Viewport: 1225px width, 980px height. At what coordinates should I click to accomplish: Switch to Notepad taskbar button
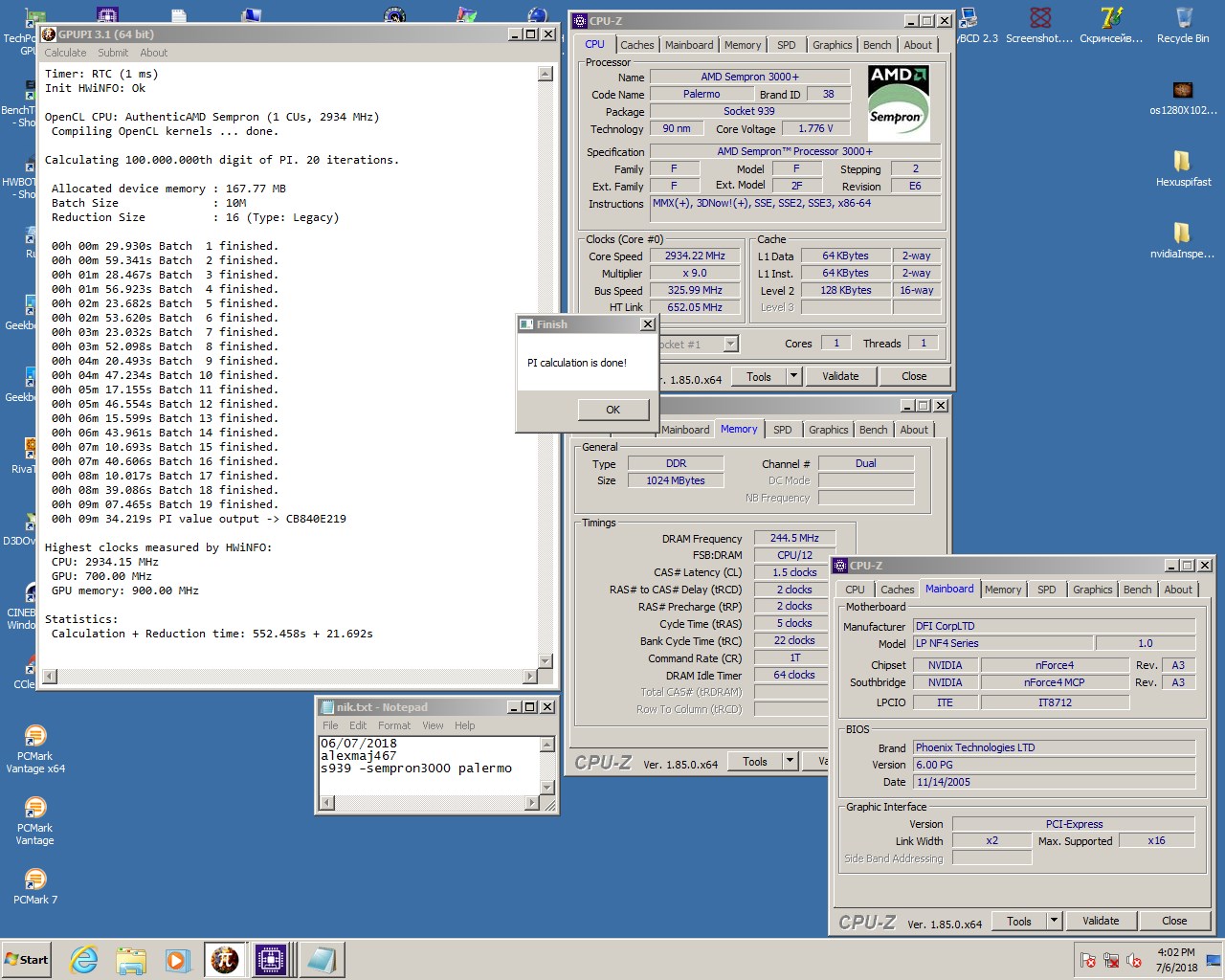coord(321,960)
